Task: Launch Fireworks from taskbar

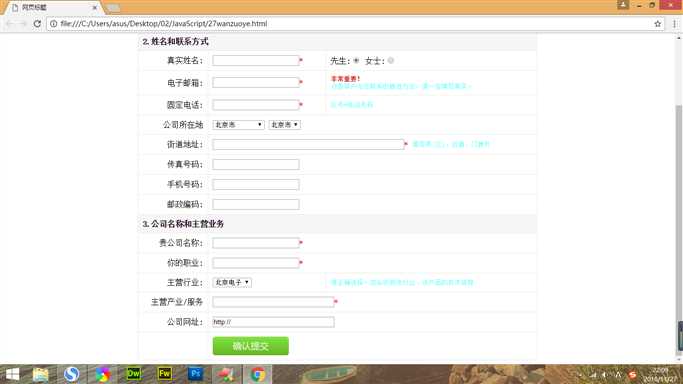Action: pos(165,374)
